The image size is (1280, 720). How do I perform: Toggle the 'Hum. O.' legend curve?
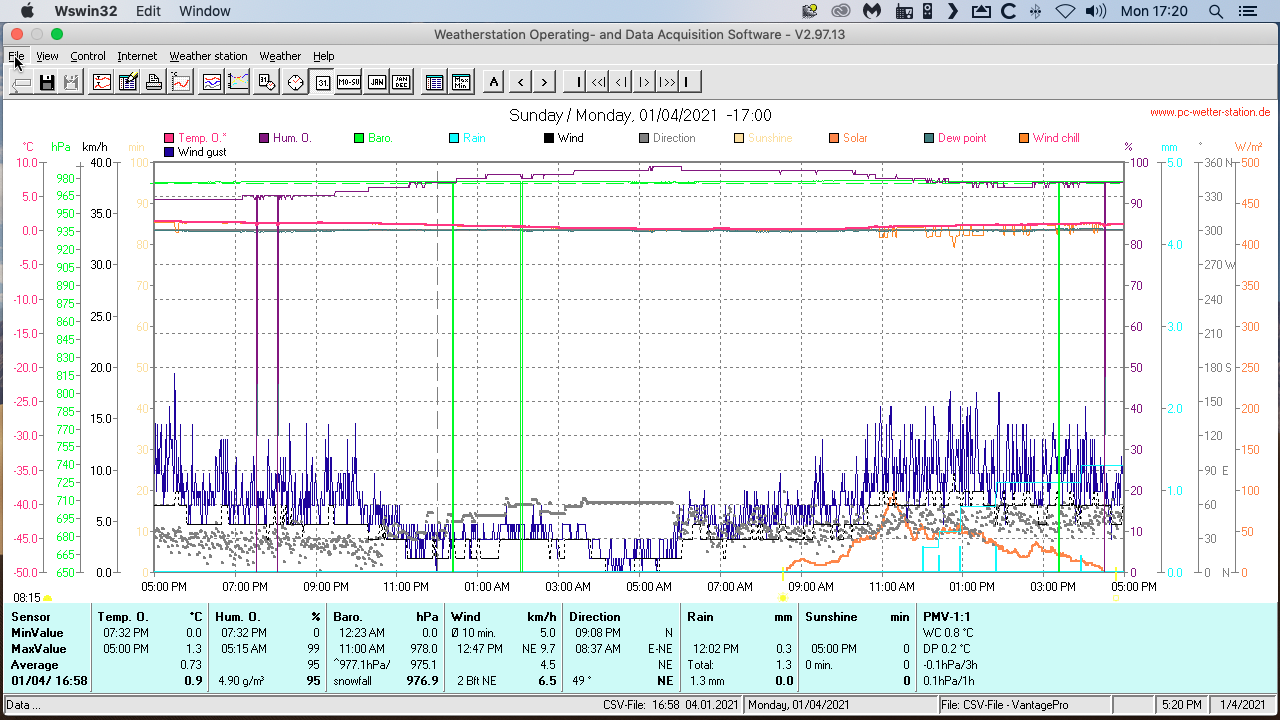[x=285, y=138]
